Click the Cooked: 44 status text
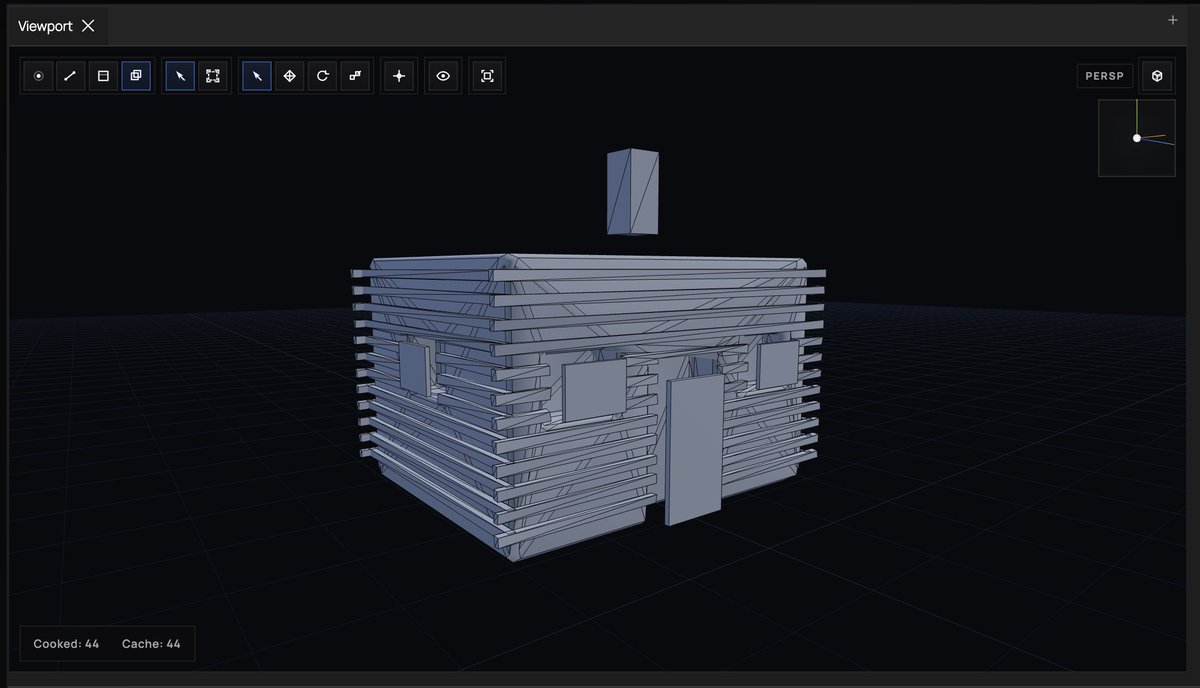1200x688 pixels. (x=66, y=644)
